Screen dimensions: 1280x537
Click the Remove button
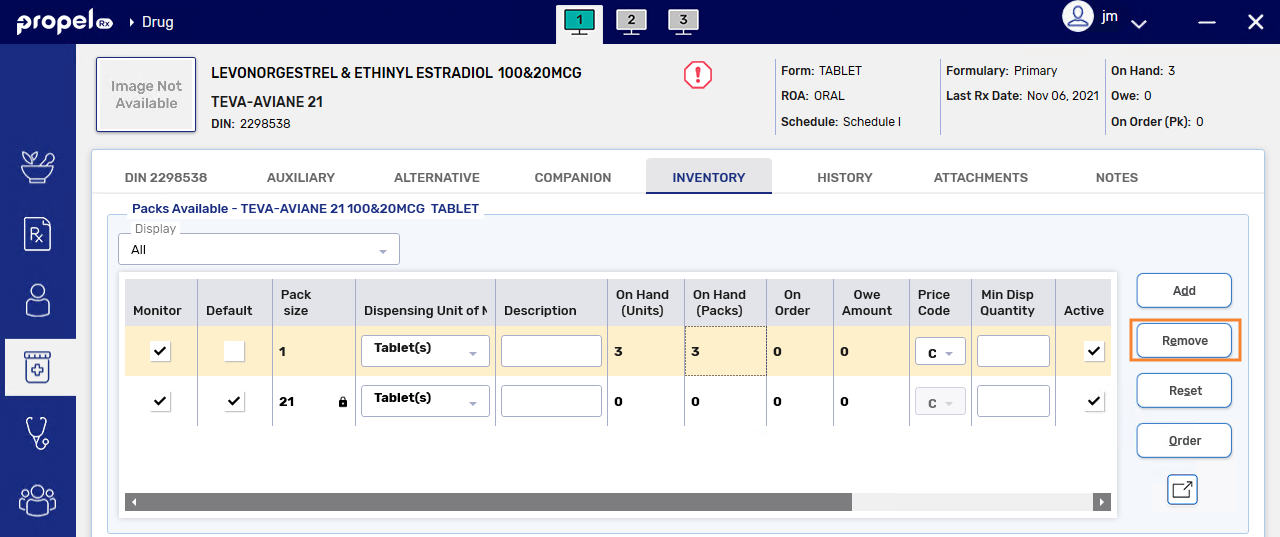1184,340
